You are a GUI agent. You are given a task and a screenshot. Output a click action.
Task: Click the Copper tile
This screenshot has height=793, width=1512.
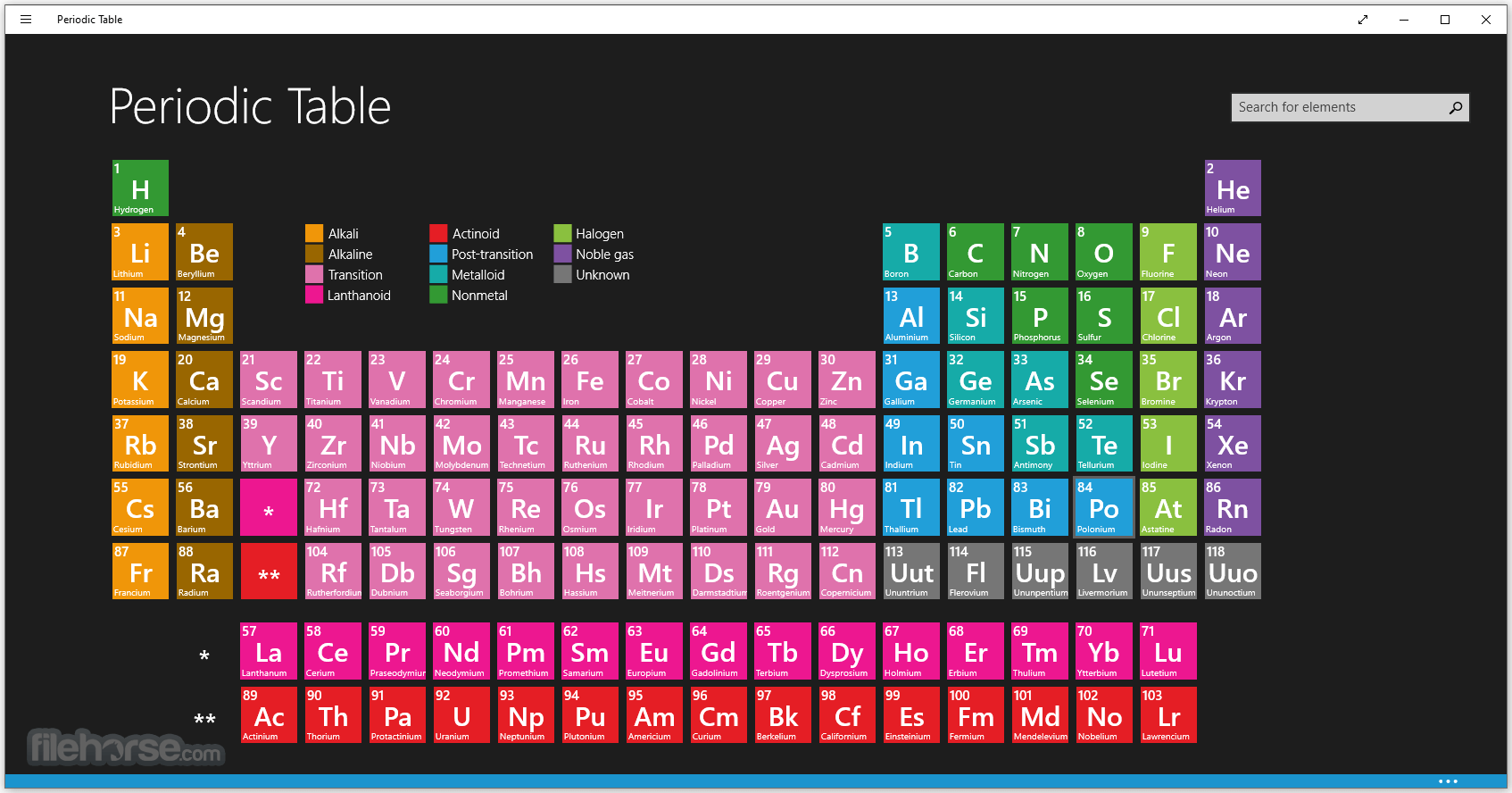click(x=783, y=380)
